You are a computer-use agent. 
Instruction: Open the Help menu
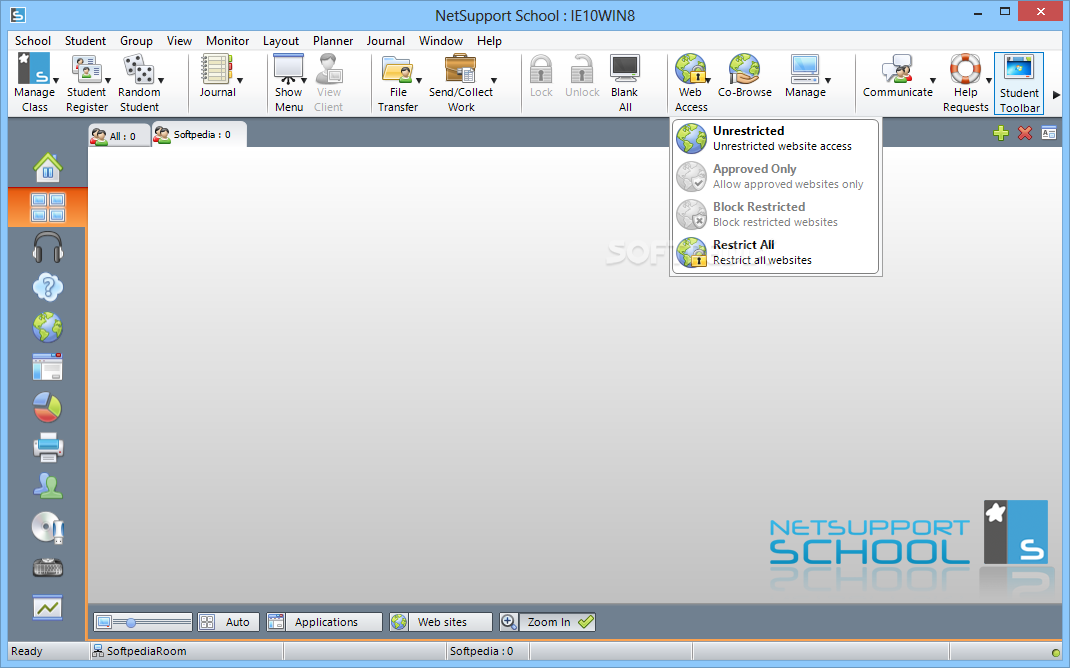click(489, 41)
